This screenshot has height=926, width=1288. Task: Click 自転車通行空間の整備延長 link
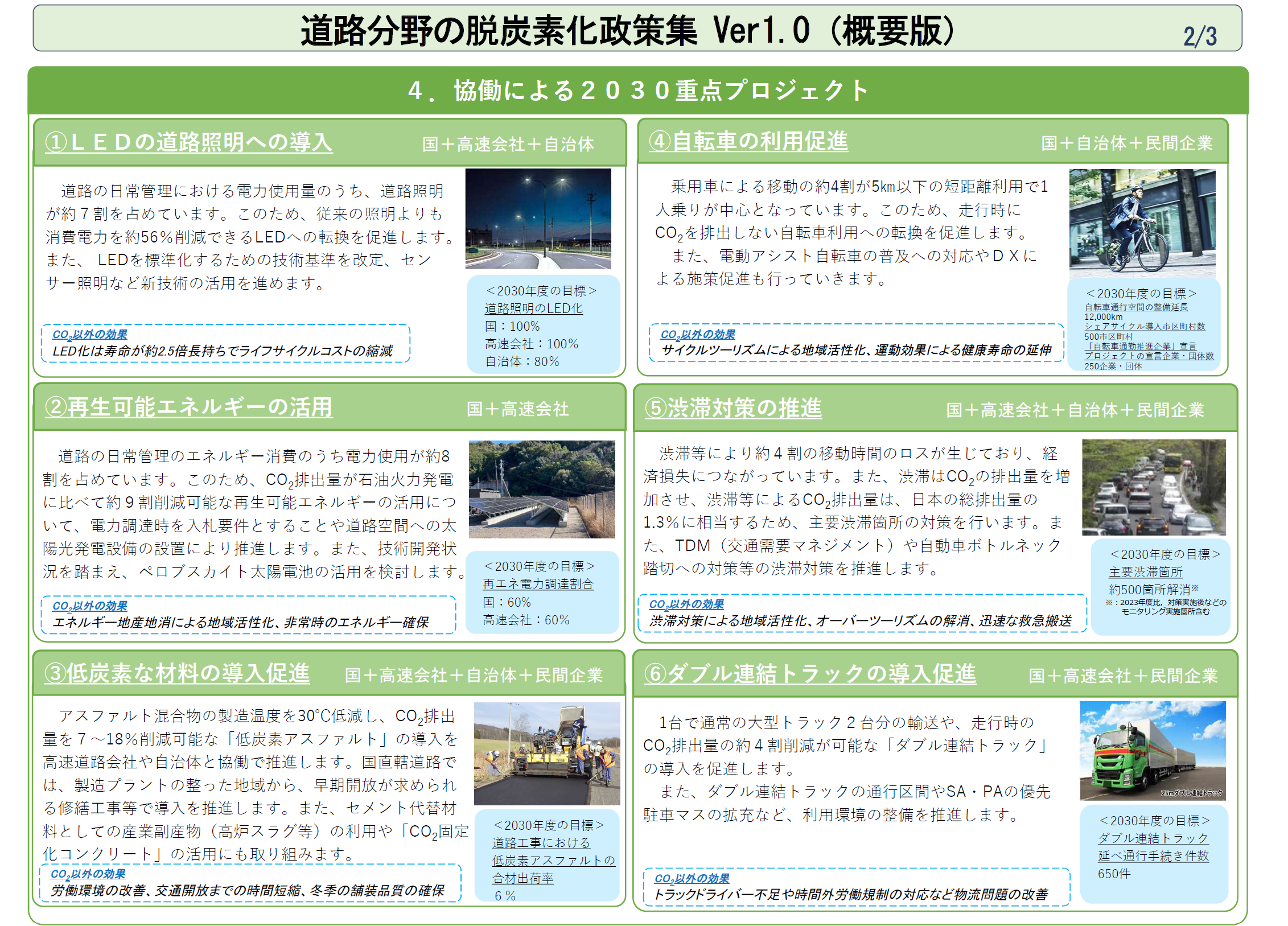1135,307
